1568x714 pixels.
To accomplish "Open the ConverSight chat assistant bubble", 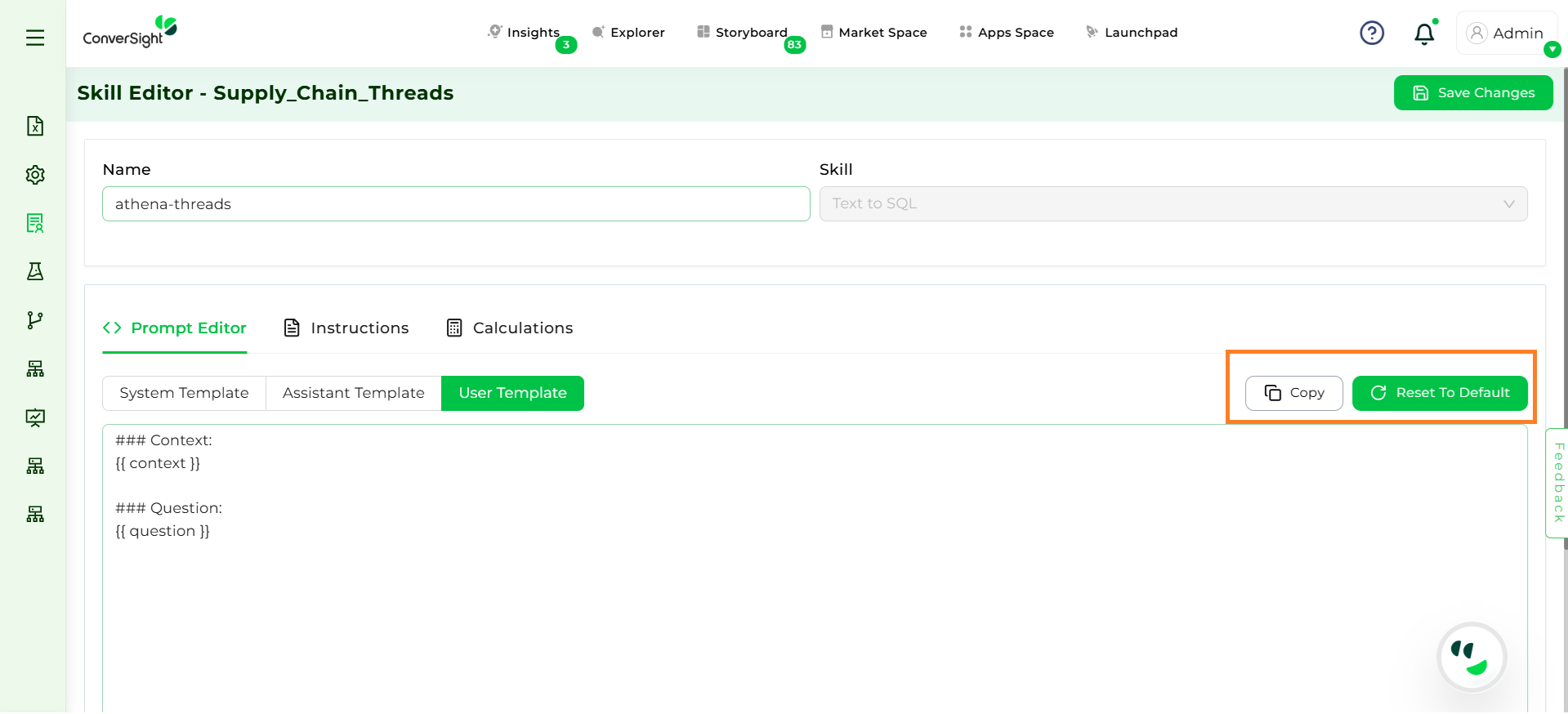I will (x=1471, y=658).
